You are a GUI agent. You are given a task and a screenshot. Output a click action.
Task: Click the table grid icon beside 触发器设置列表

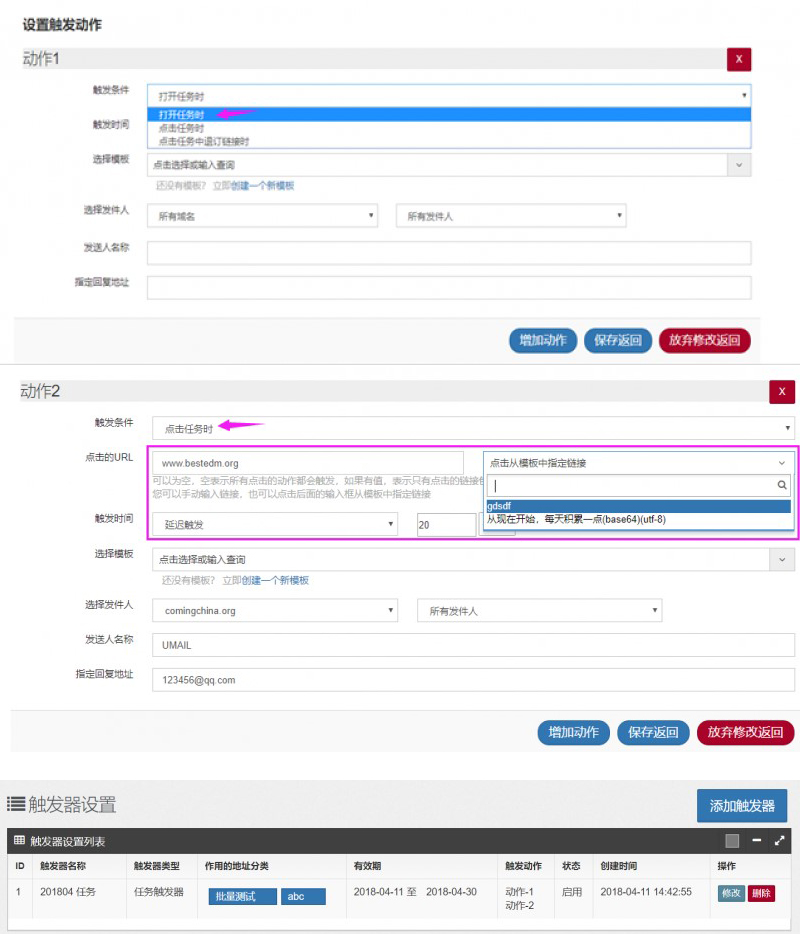tap(19, 841)
